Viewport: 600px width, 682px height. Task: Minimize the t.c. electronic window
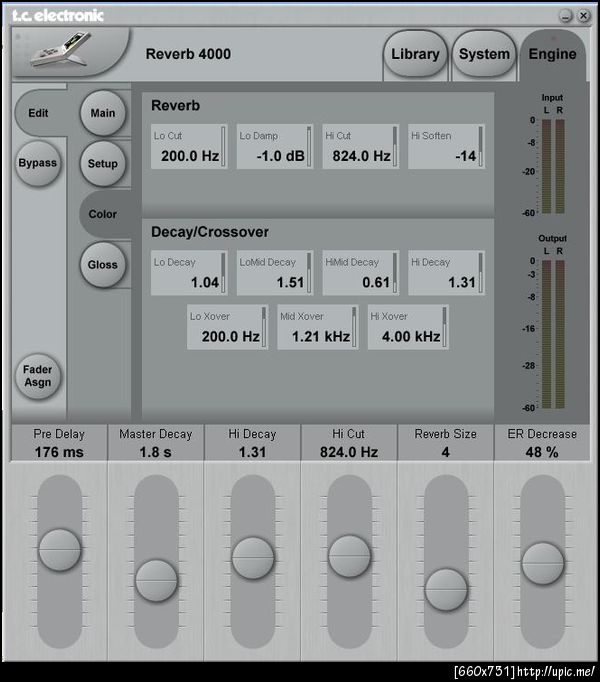click(x=565, y=17)
